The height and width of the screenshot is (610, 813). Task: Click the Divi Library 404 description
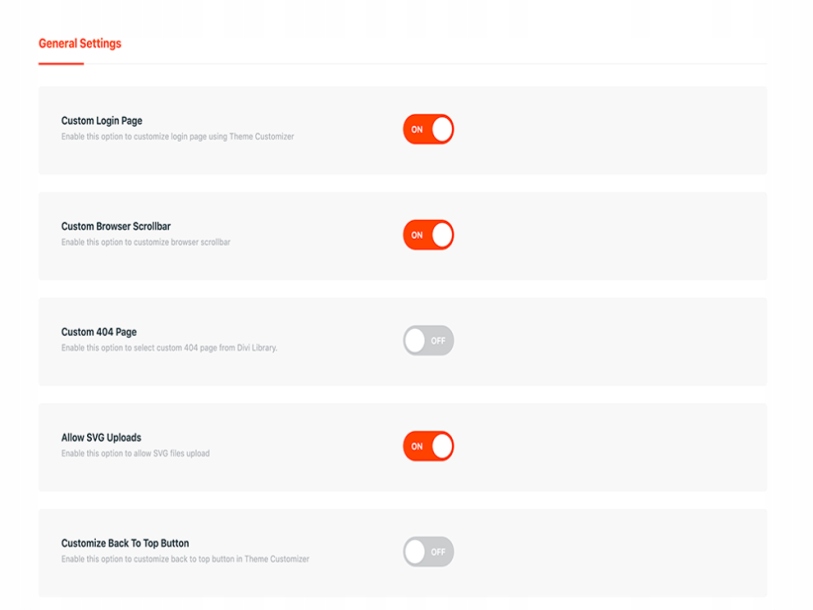168,348
